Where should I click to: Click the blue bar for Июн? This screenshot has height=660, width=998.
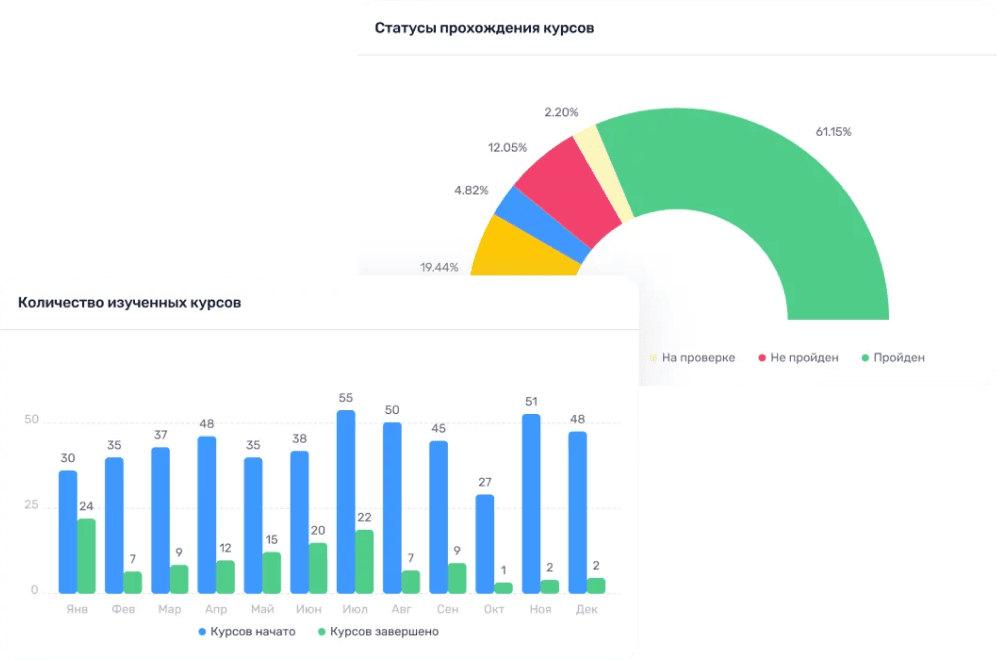click(300, 522)
